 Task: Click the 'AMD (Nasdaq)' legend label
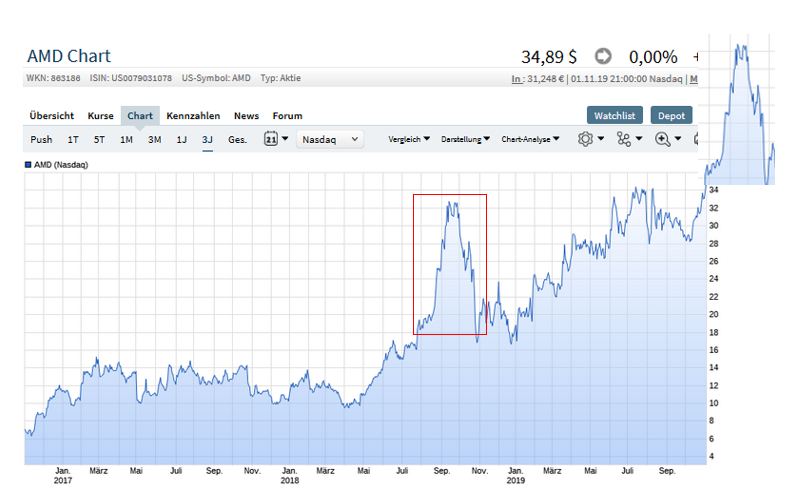point(61,165)
